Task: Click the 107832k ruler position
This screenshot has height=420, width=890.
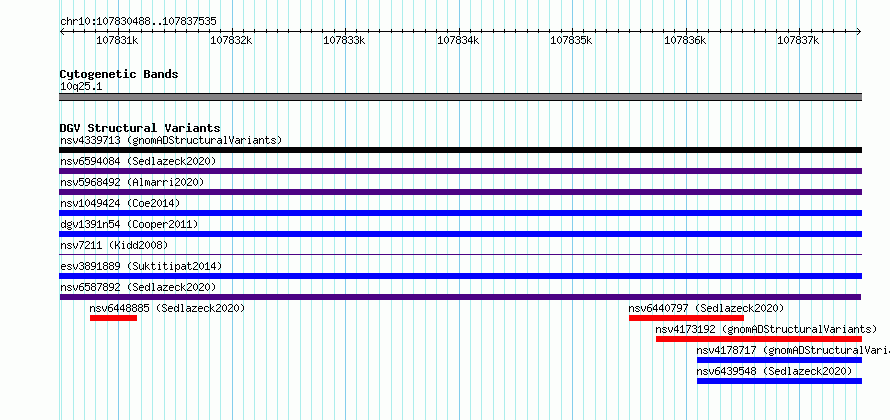Action: coord(231,40)
